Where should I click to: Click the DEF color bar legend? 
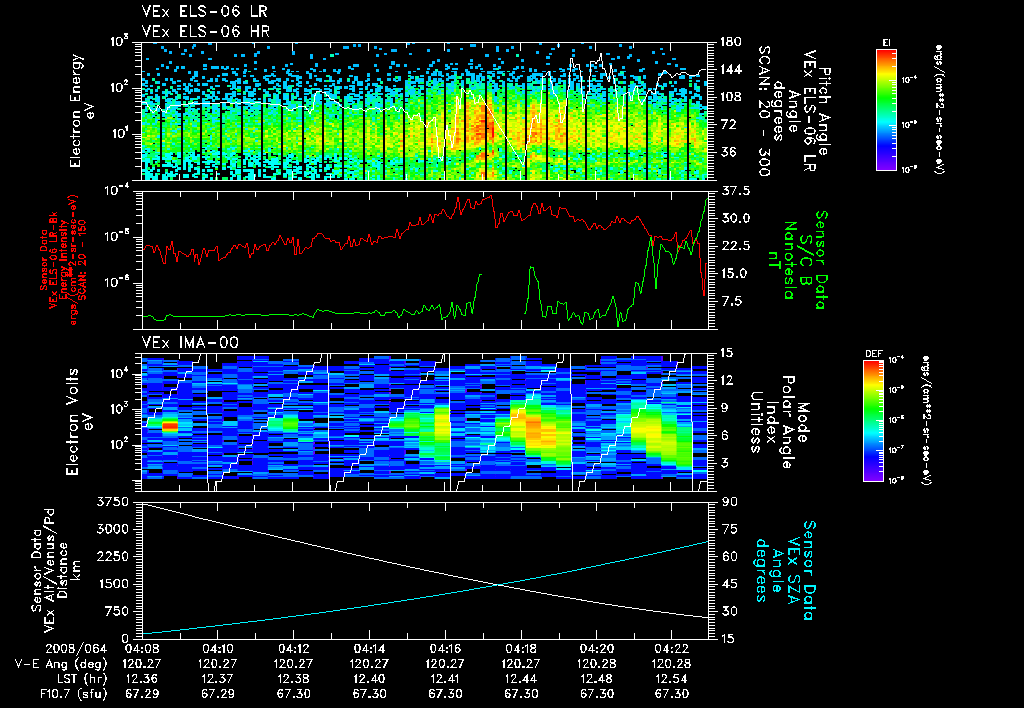tap(874, 421)
